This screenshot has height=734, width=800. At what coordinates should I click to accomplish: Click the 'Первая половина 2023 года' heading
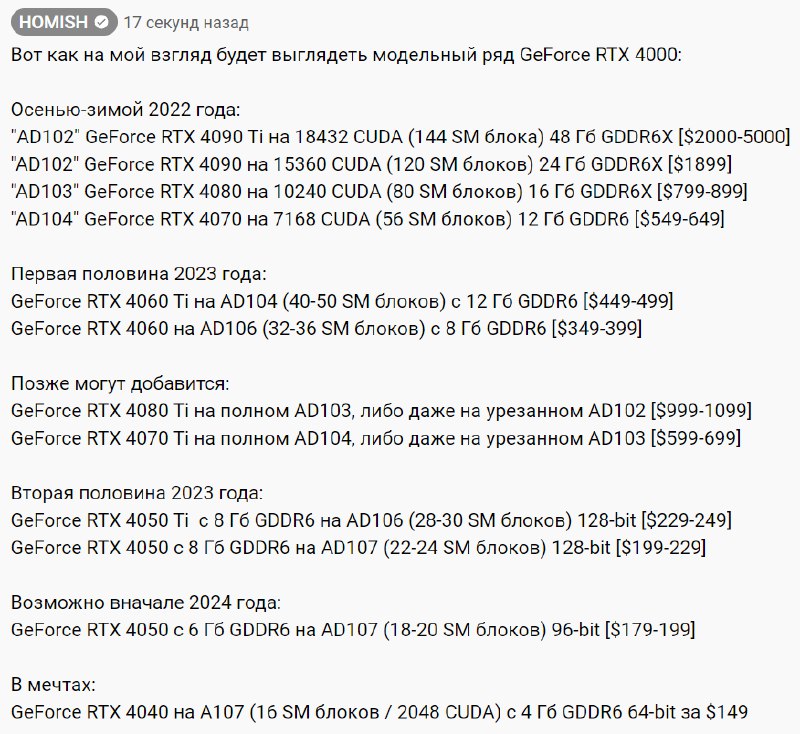click(x=139, y=274)
